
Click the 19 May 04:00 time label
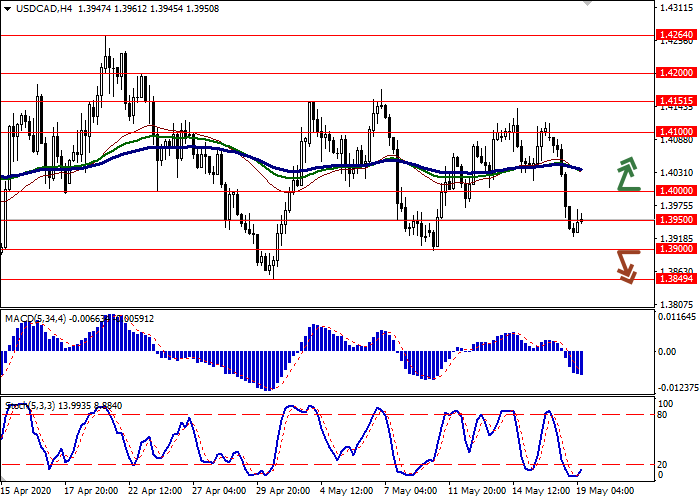(x=604, y=492)
